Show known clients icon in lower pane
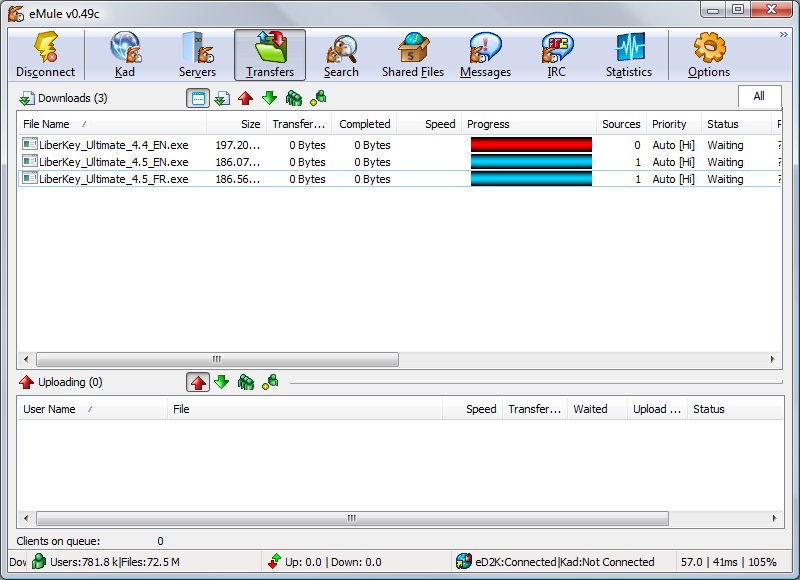The width and height of the screenshot is (800, 580). 270,382
